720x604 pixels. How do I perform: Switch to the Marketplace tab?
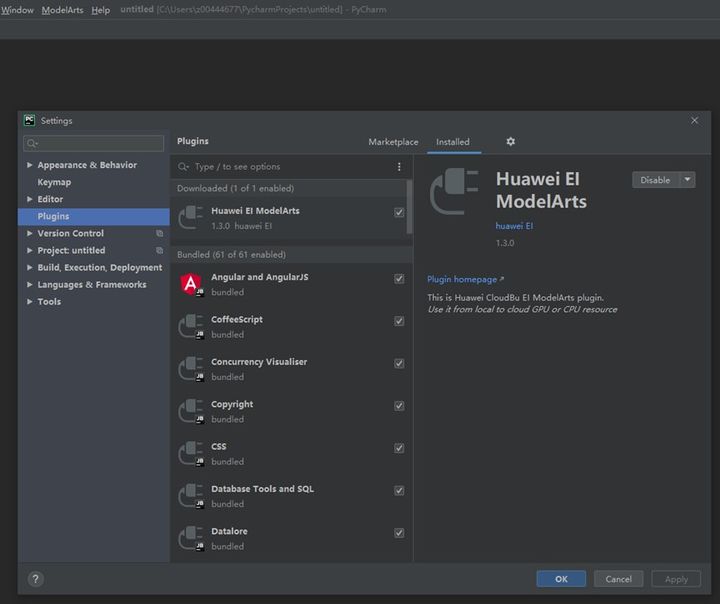[x=393, y=142]
